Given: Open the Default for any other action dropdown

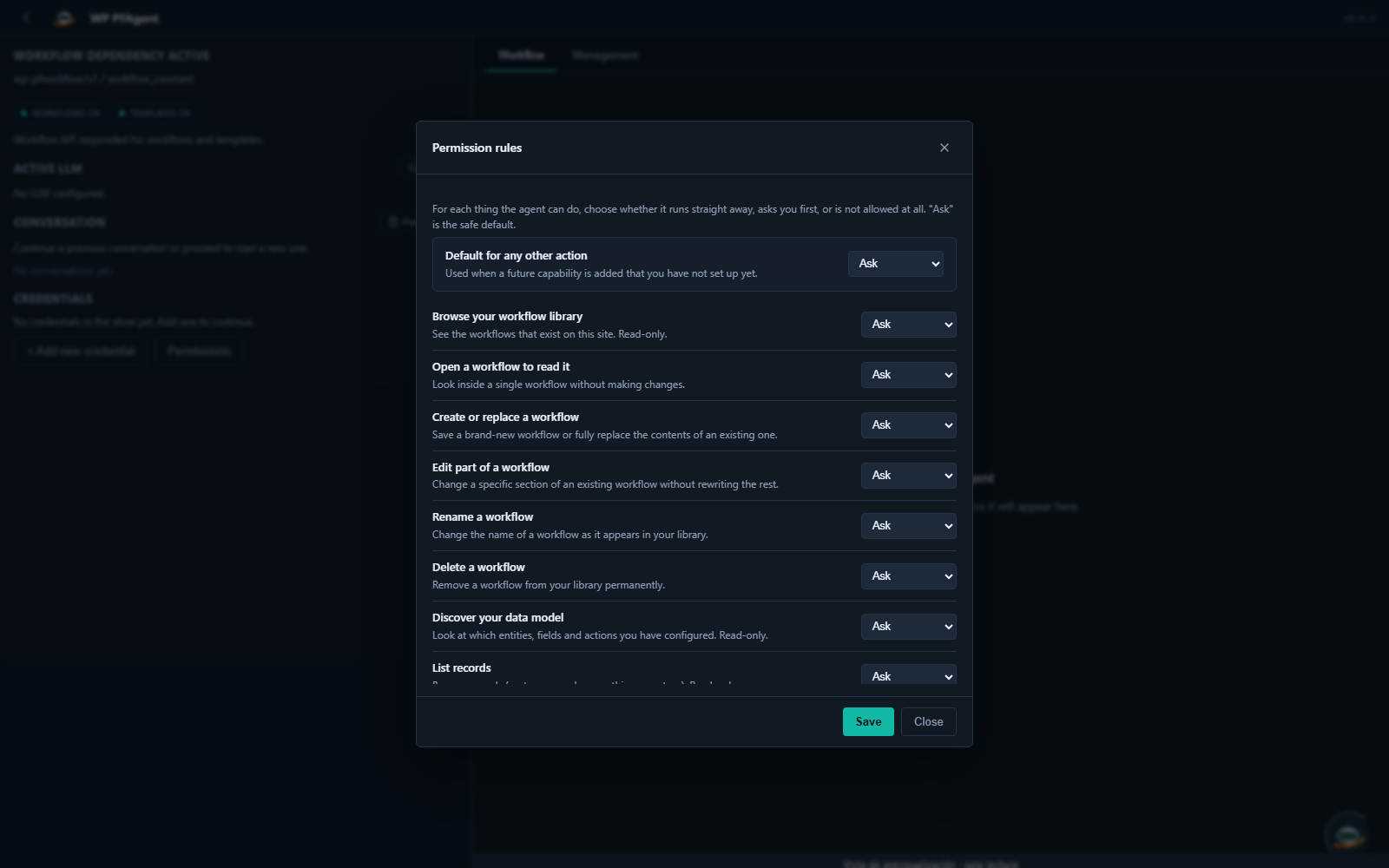Looking at the screenshot, I should pos(896,264).
